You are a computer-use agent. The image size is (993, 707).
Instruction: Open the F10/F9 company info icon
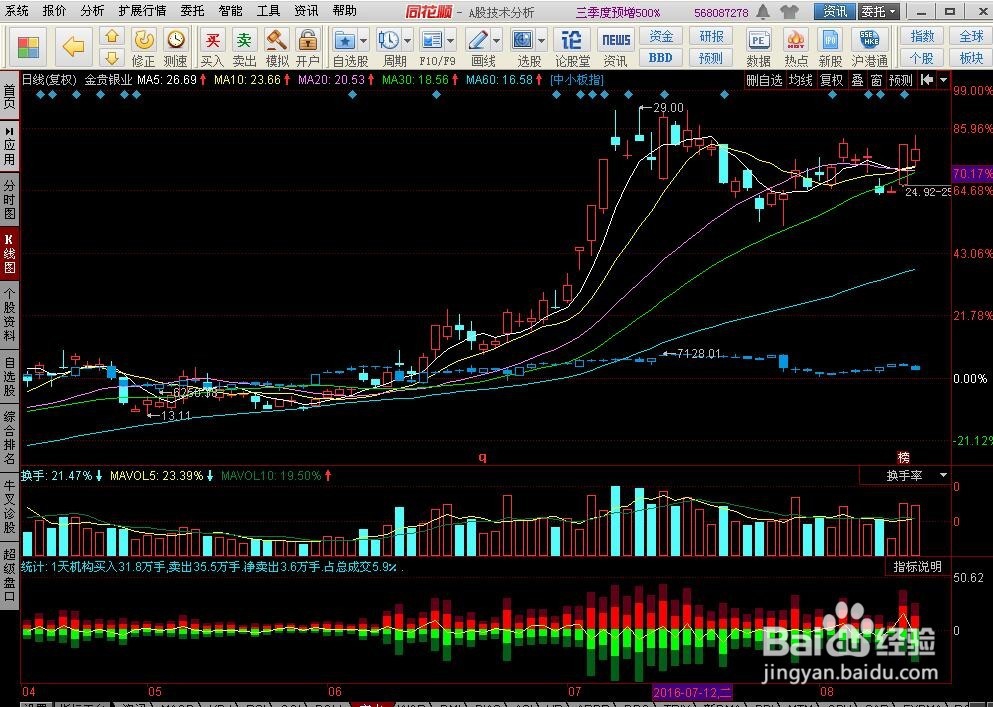coord(433,41)
